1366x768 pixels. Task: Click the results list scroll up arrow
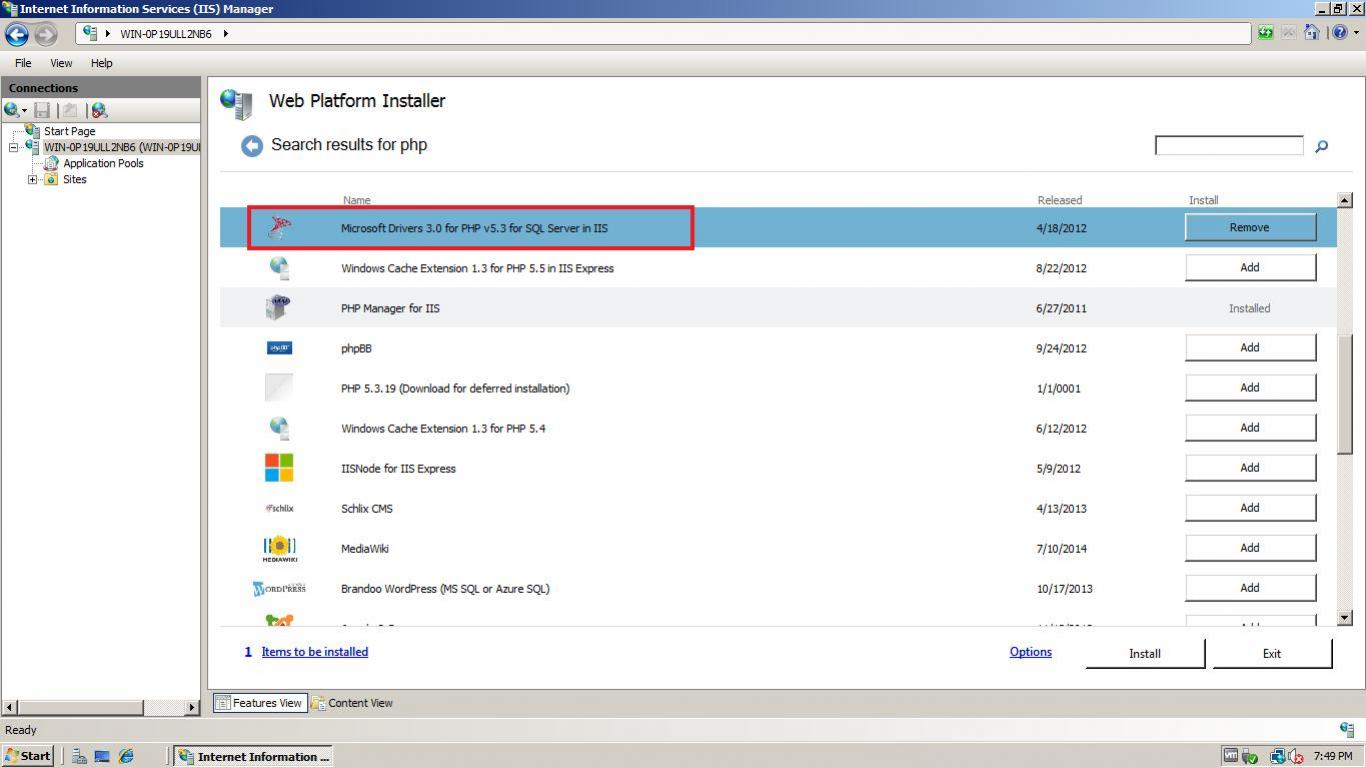pyautogui.click(x=1345, y=200)
